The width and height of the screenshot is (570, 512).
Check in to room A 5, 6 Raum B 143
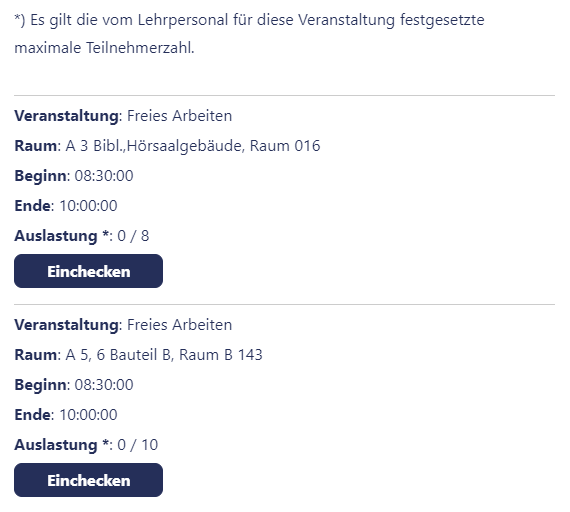tap(88, 480)
